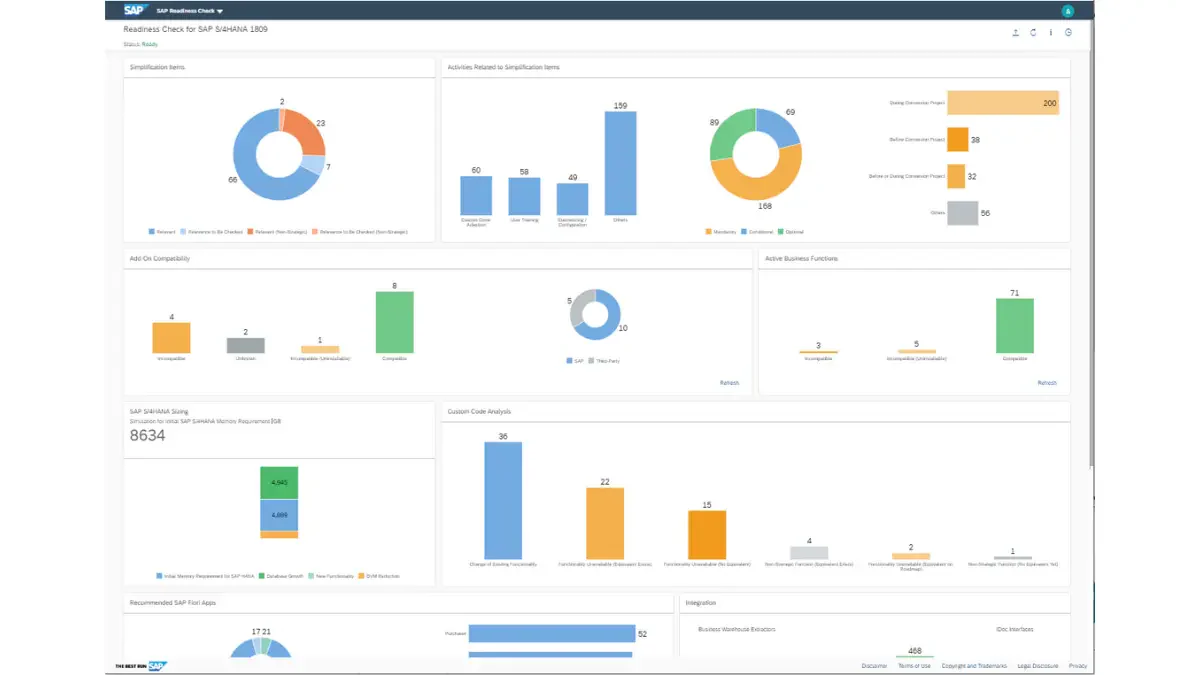This screenshot has width=1200, height=675.
Task: Click the SAP legend swatch under donut
Action: coord(569,360)
